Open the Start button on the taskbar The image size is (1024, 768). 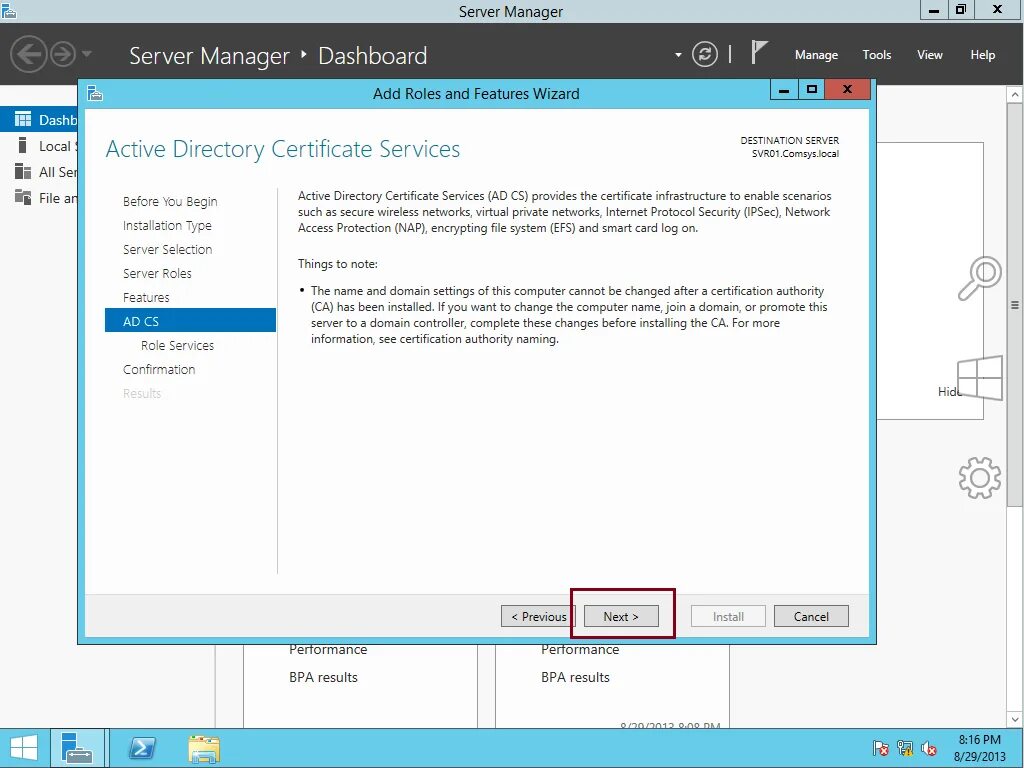[24, 748]
